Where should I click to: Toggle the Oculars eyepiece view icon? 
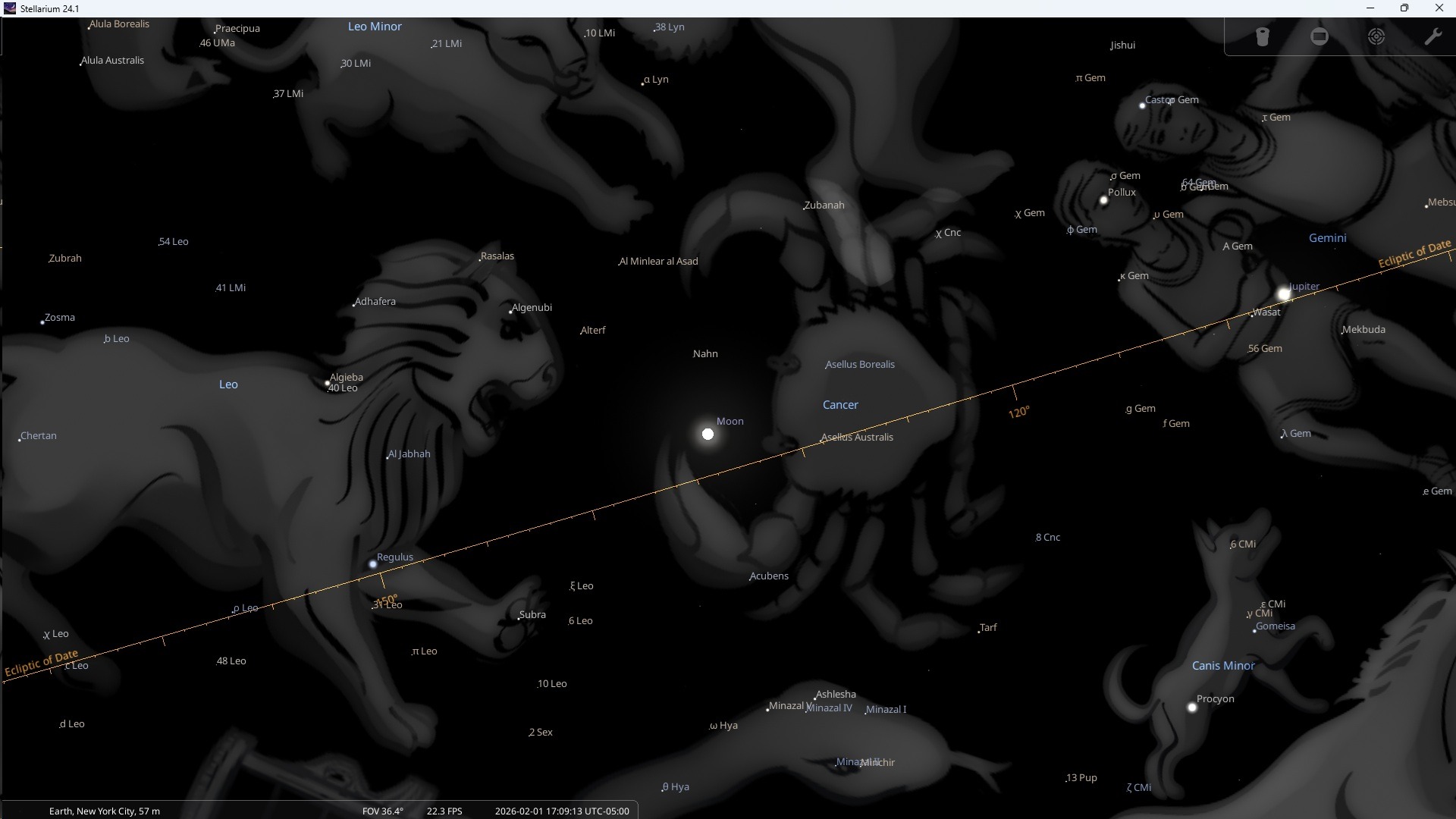coord(1263,36)
